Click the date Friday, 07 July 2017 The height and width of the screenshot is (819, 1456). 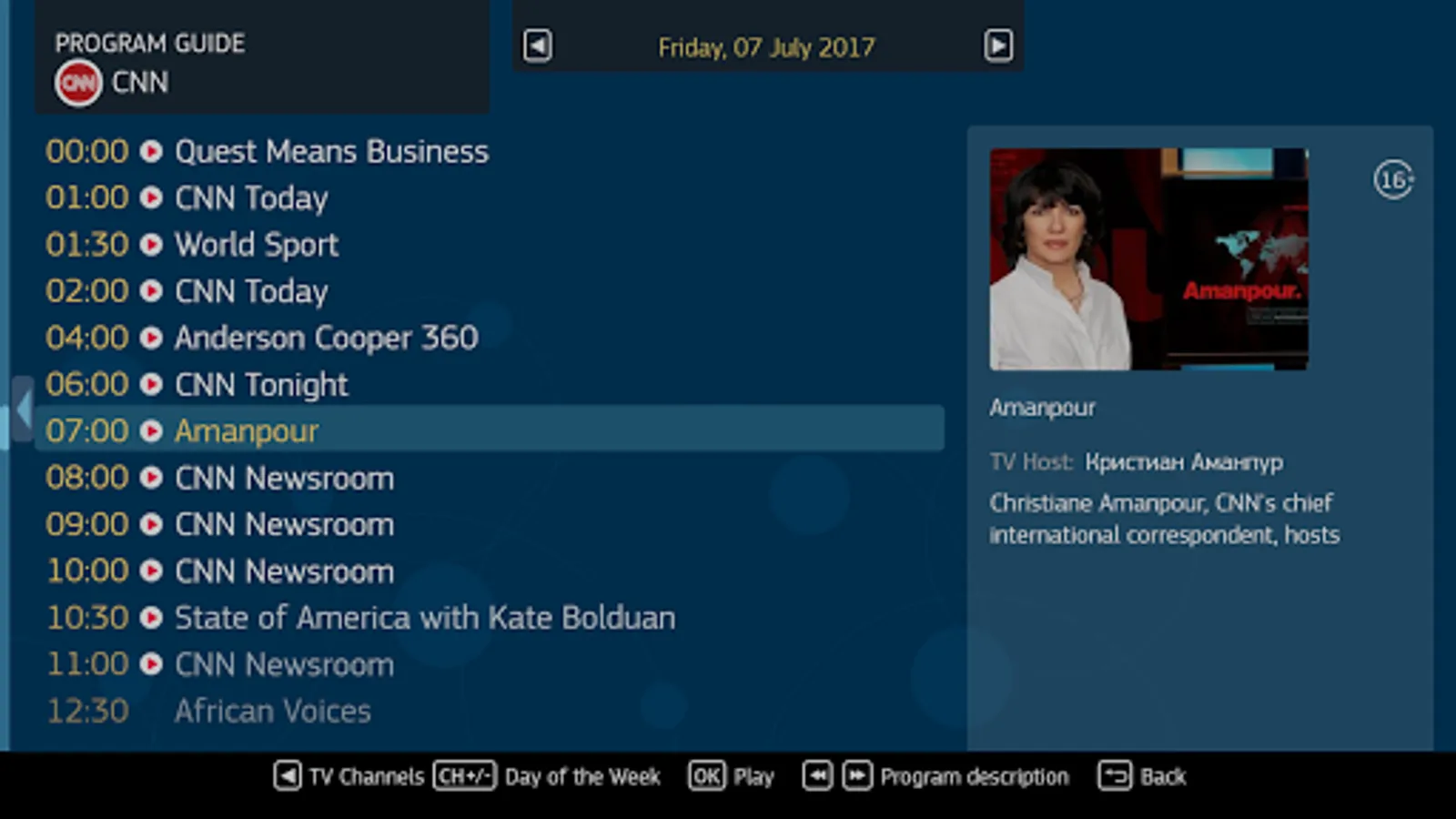pyautogui.click(x=766, y=47)
